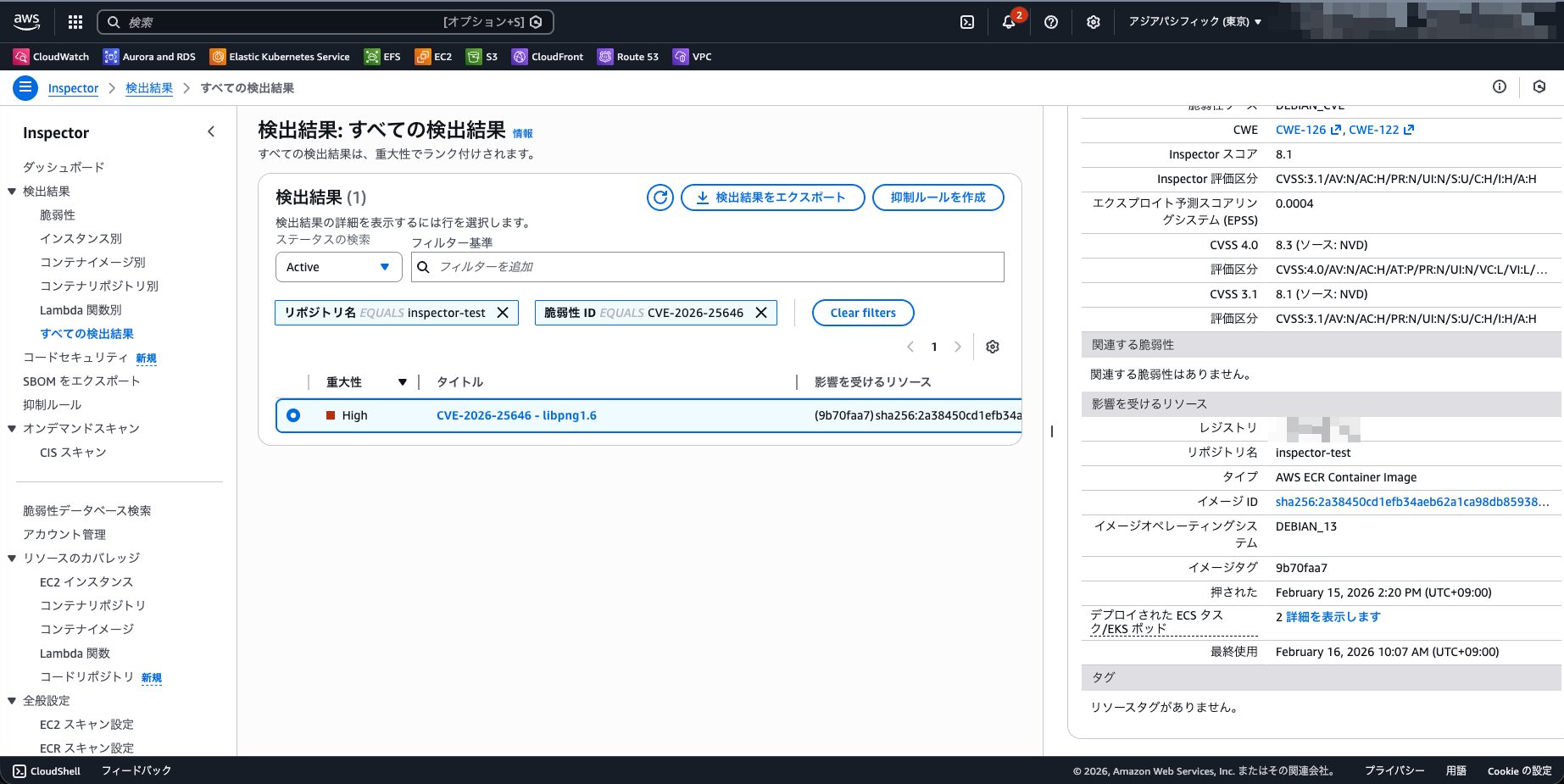Click the 検出結果をエクスポート button

coord(772,197)
